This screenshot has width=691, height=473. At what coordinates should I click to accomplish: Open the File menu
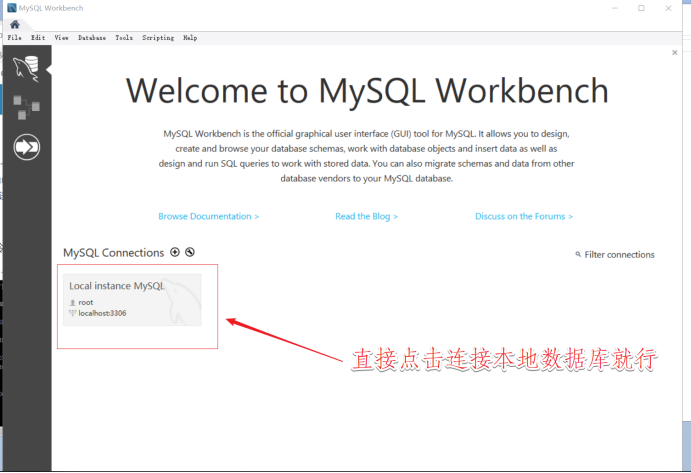[15, 38]
